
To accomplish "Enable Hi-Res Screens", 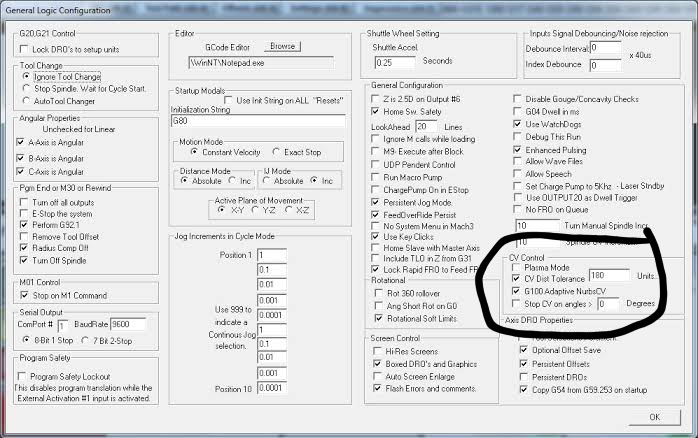I will pos(377,351).
